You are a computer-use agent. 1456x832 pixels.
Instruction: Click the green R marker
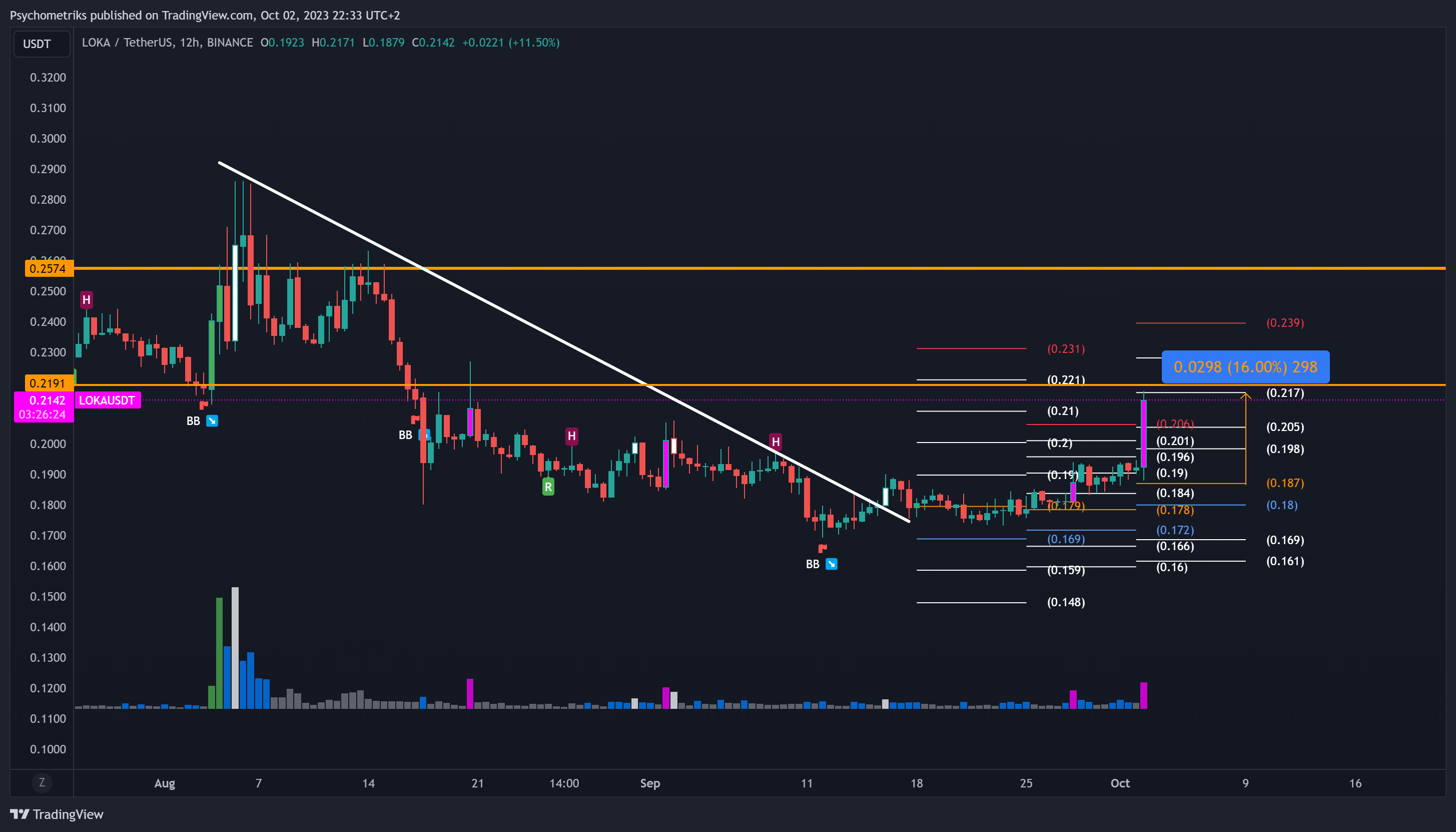(x=548, y=487)
